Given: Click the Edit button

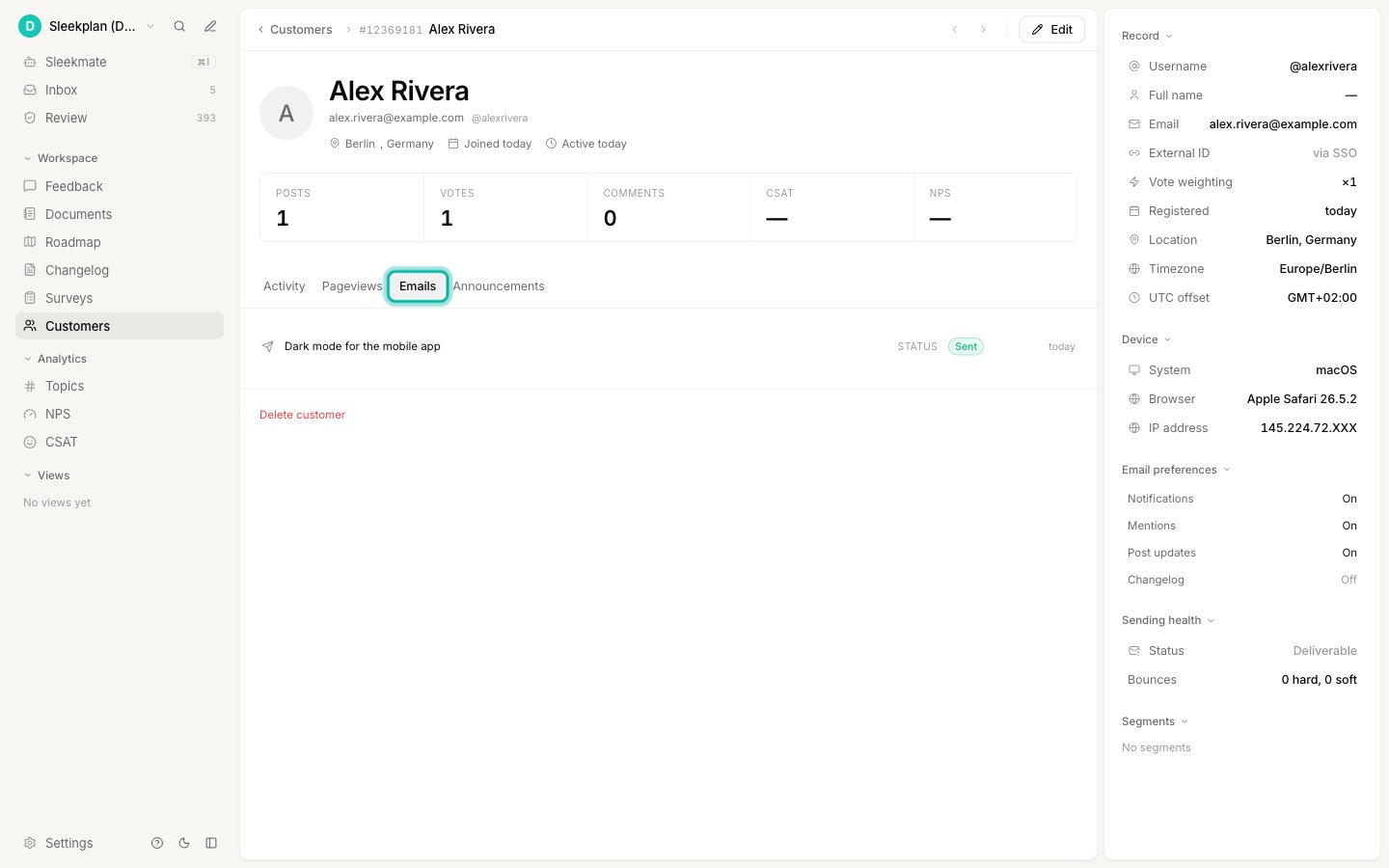Looking at the screenshot, I should (x=1051, y=30).
